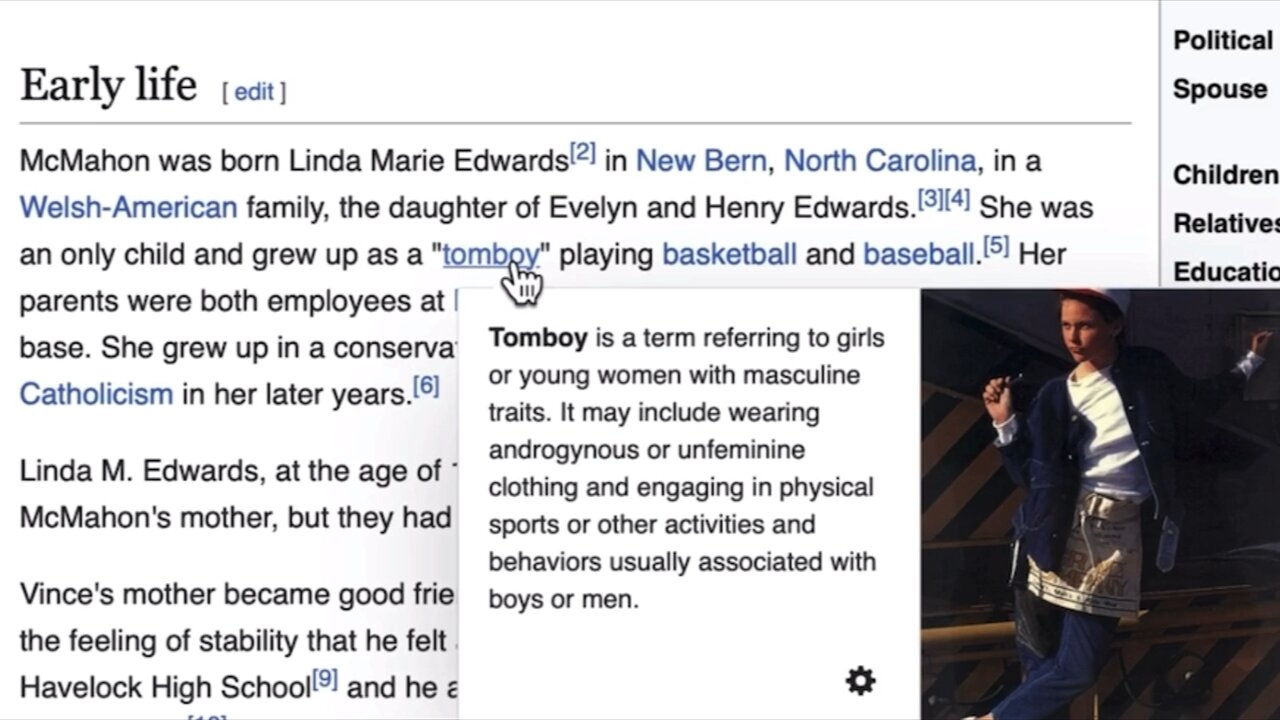1280x720 pixels.
Task: Click the tomboy link
Action: [x=491, y=255]
